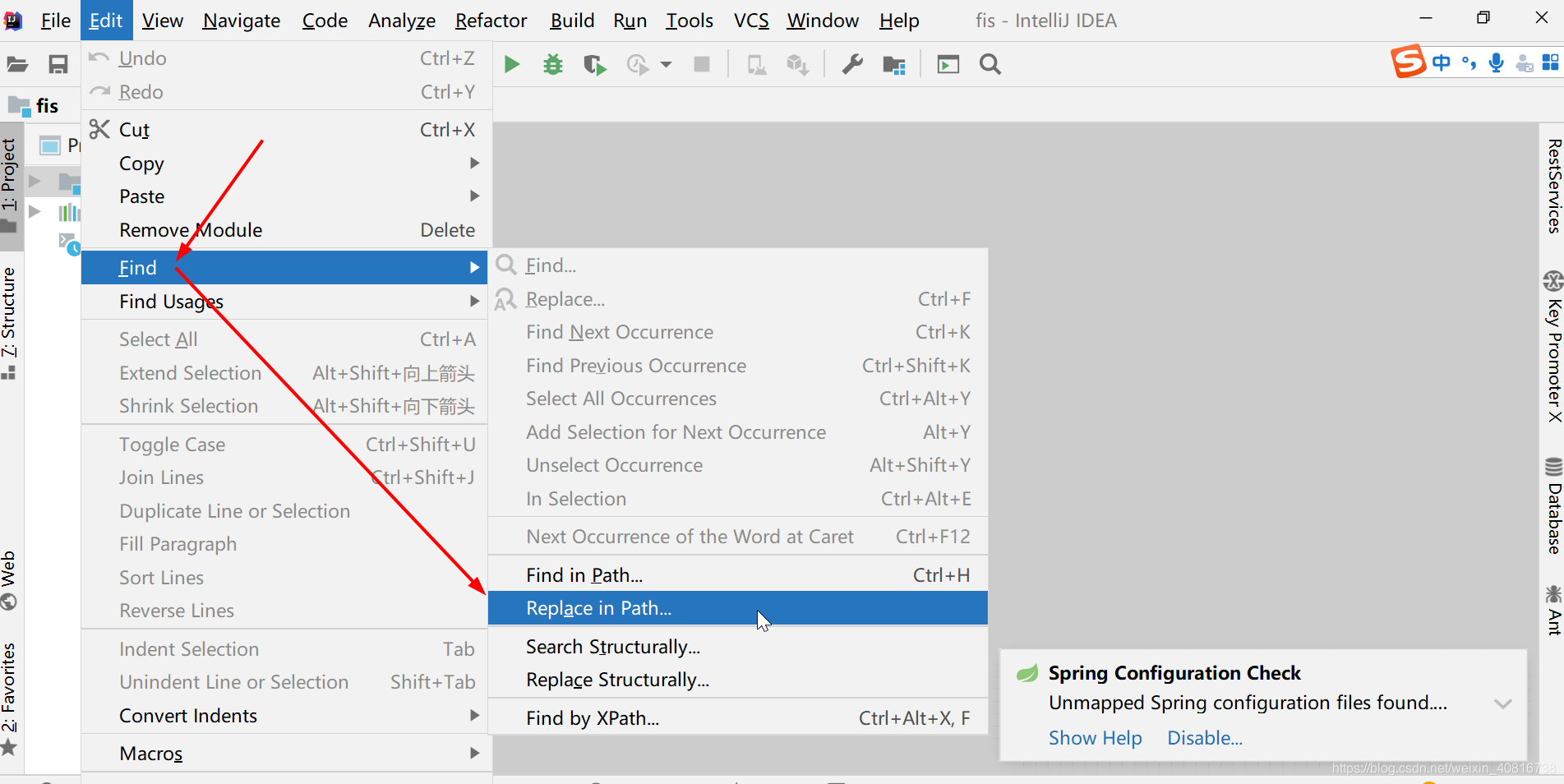This screenshot has height=784, width=1564.
Task: Click the Sogou microphone voice input icon
Action: (1496, 62)
